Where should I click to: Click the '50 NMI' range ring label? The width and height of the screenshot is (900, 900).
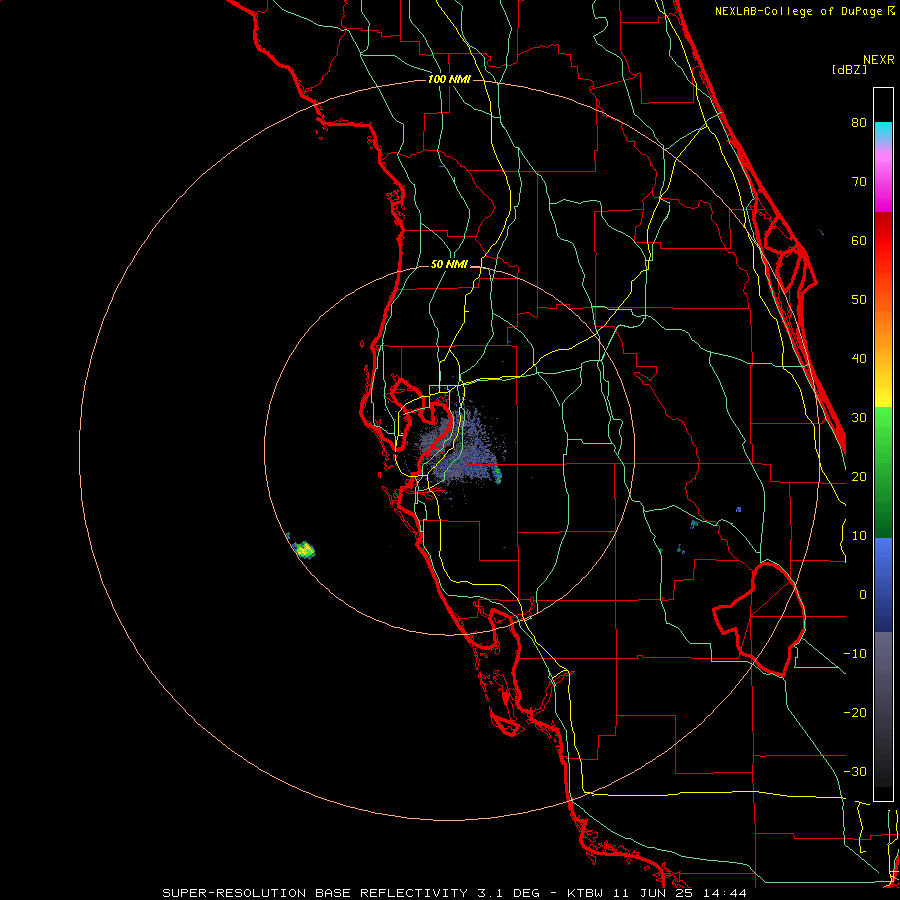click(x=449, y=265)
